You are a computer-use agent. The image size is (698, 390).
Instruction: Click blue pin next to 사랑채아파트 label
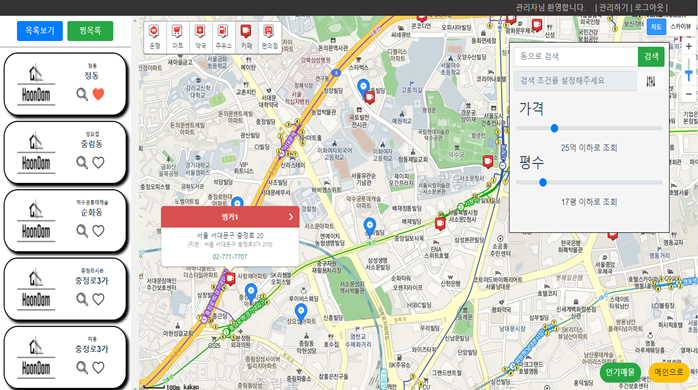pyautogui.click(x=251, y=293)
